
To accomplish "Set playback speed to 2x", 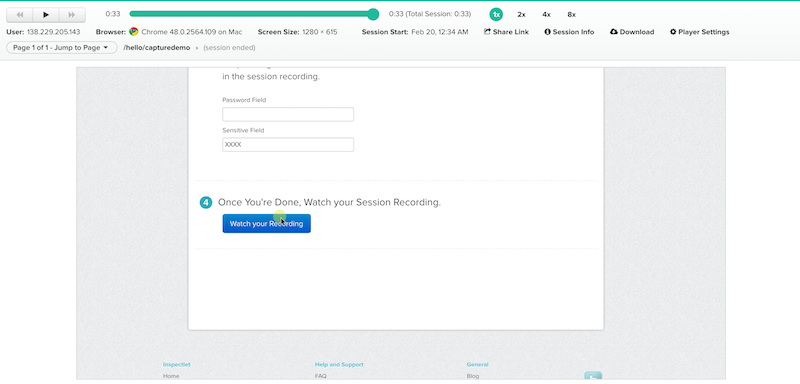I will 521,15.
